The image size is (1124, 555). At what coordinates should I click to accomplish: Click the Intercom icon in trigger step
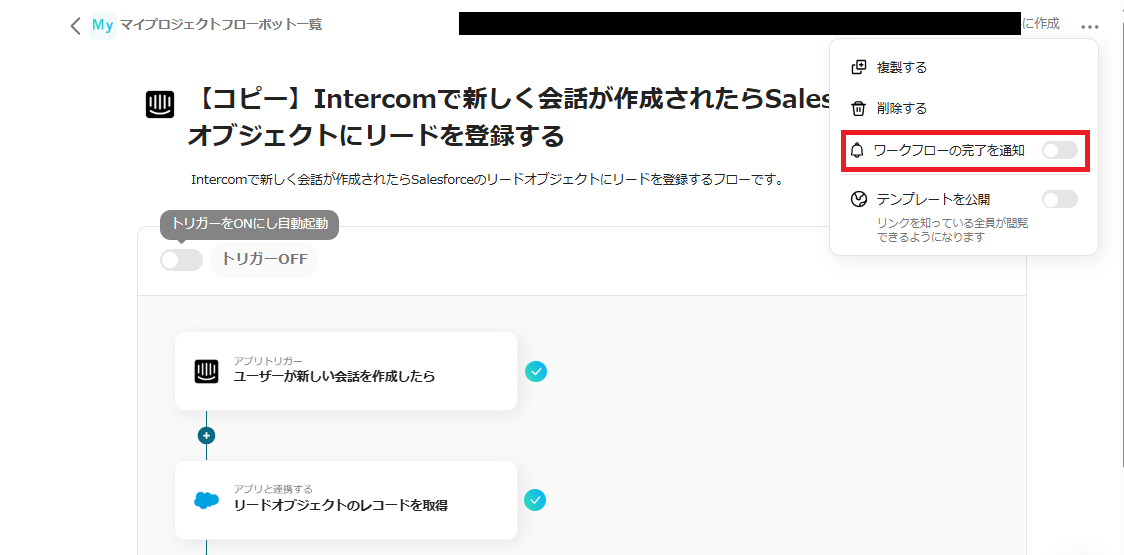[206, 372]
